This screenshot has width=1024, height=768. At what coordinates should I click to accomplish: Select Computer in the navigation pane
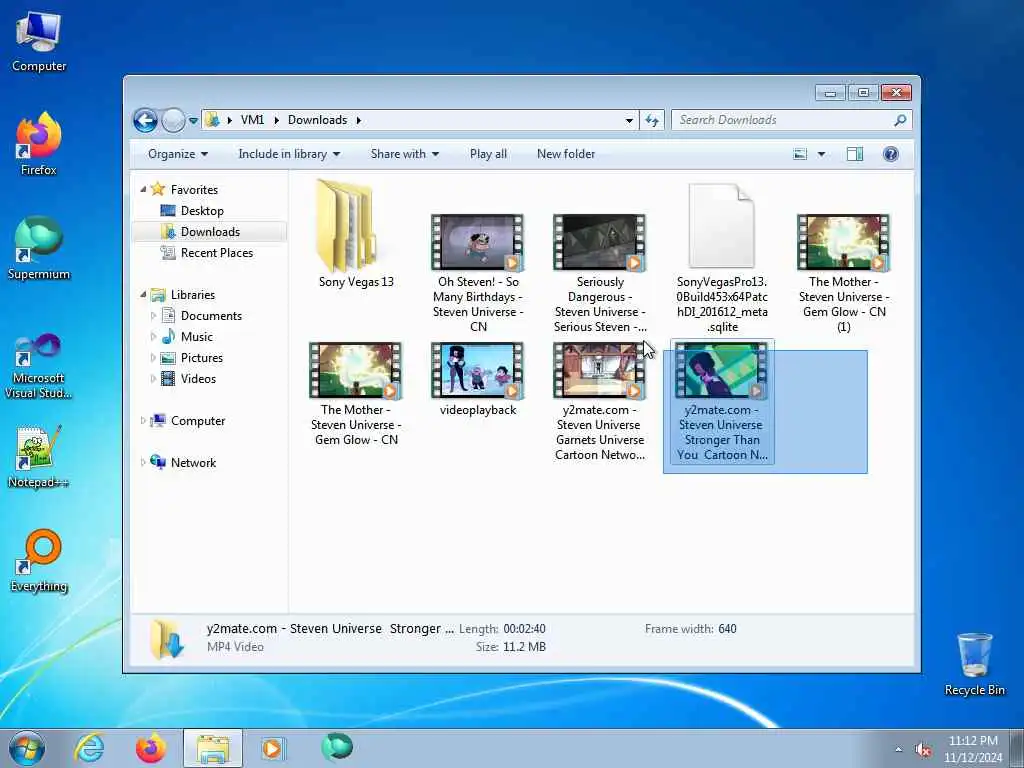point(198,421)
